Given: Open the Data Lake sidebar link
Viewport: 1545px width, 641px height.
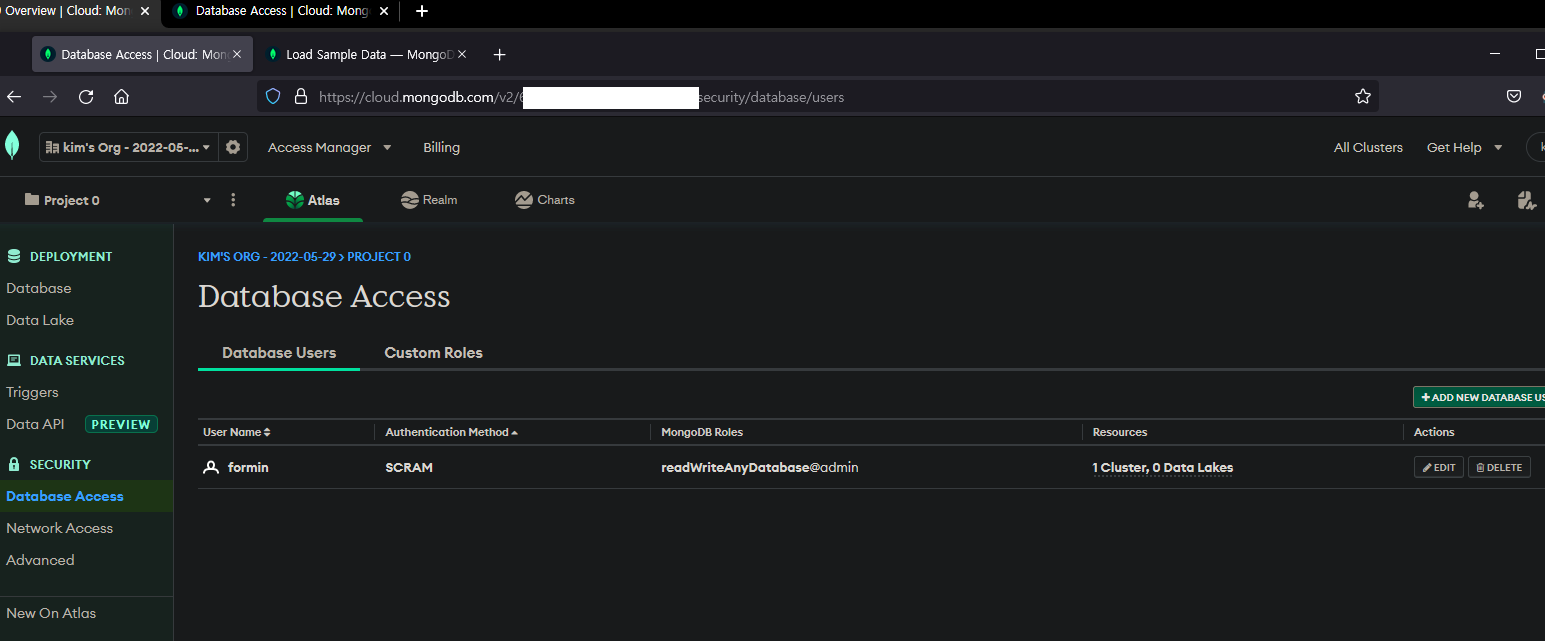Looking at the screenshot, I should point(40,320).
